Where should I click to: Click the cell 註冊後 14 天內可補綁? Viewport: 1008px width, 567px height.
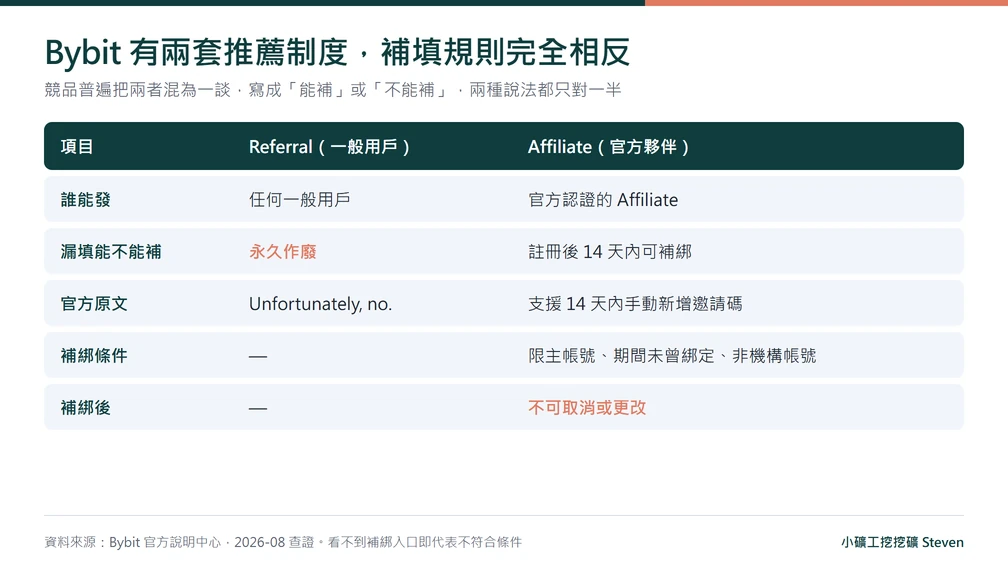click(x=610, y=251)
